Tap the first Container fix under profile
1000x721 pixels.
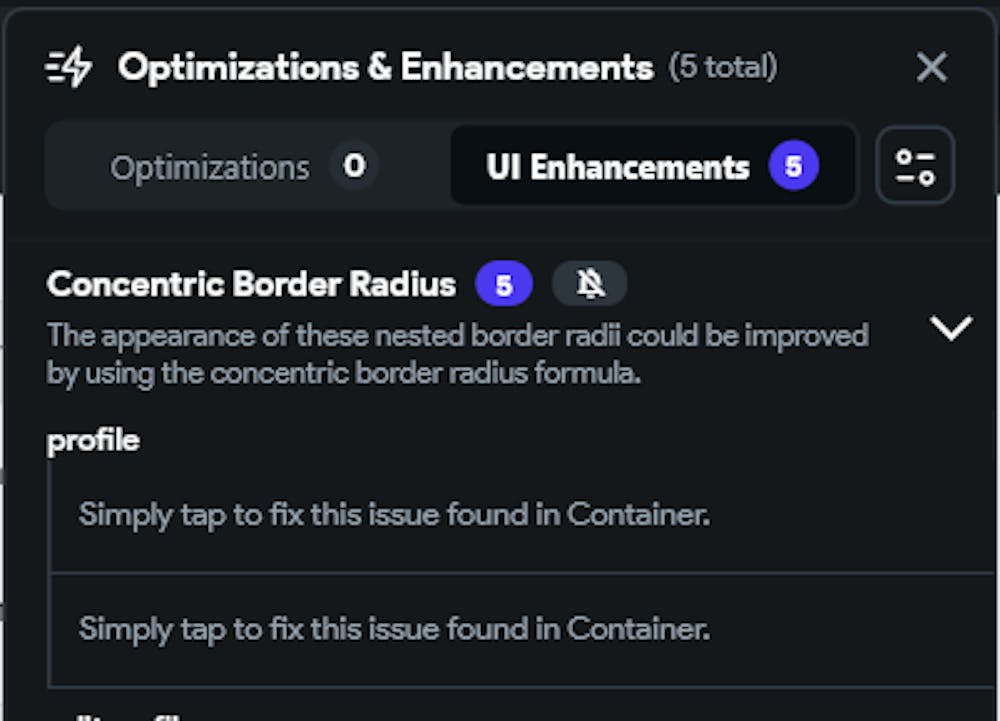[394, 515]
